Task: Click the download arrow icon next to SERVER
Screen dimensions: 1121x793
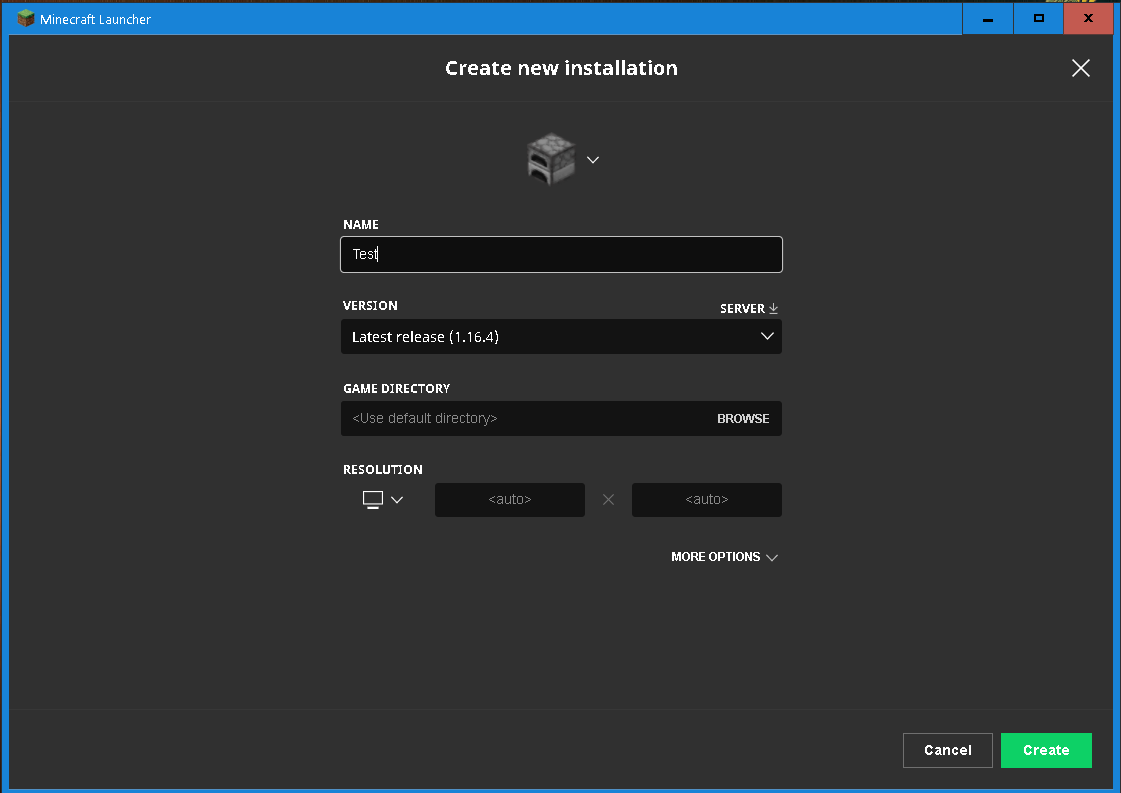Action: click(x=774, y=309)
